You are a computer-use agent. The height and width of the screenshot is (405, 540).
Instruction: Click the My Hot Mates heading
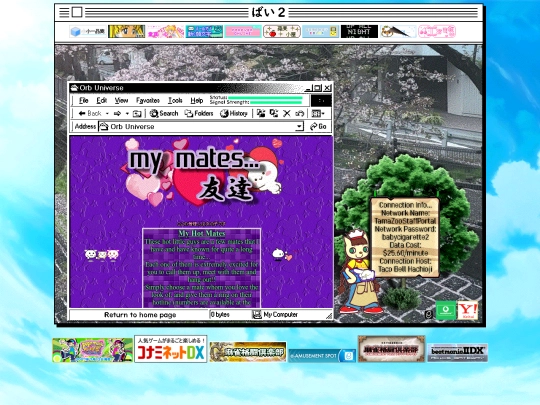202,233
